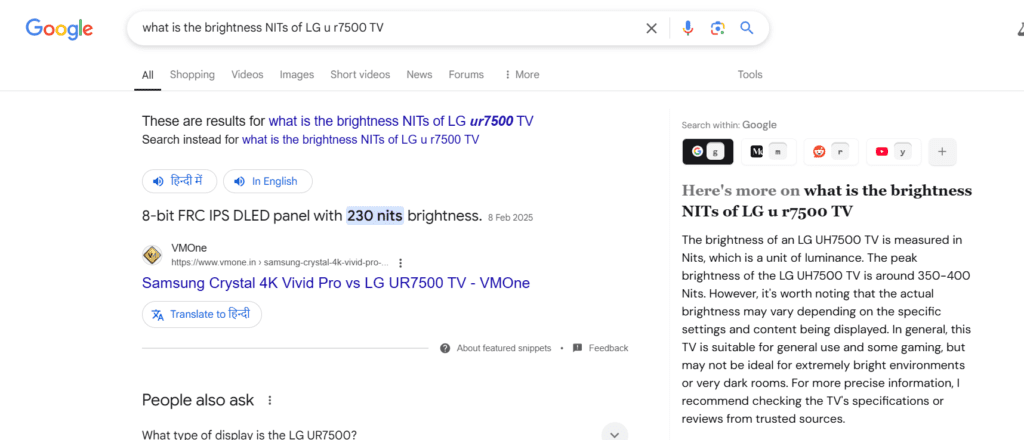
Task: Play snippet audio in Hindi
Action: [x=179, y=181]
